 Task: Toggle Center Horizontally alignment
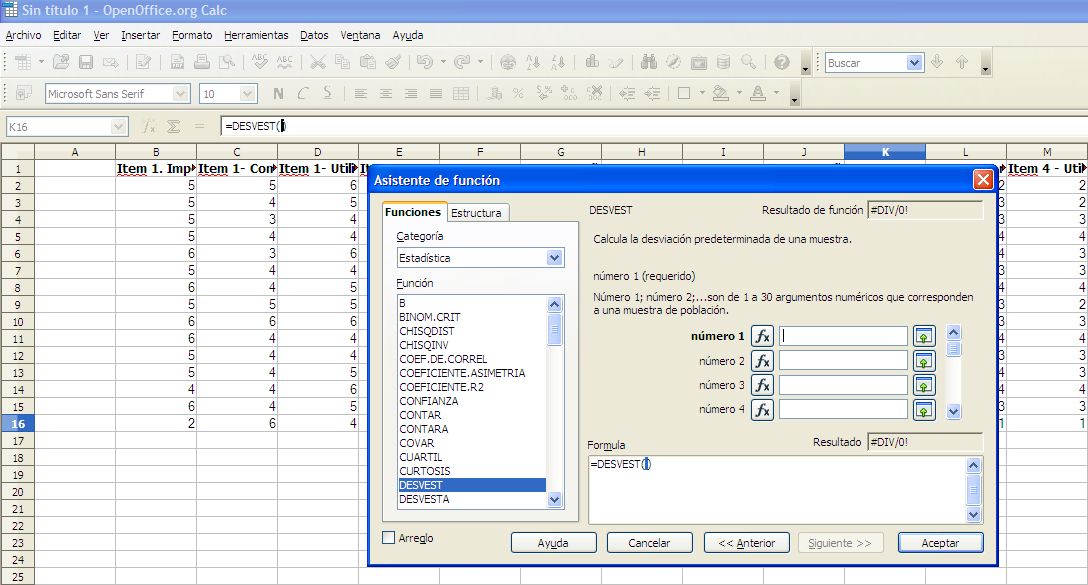click(x=386, y=94)
